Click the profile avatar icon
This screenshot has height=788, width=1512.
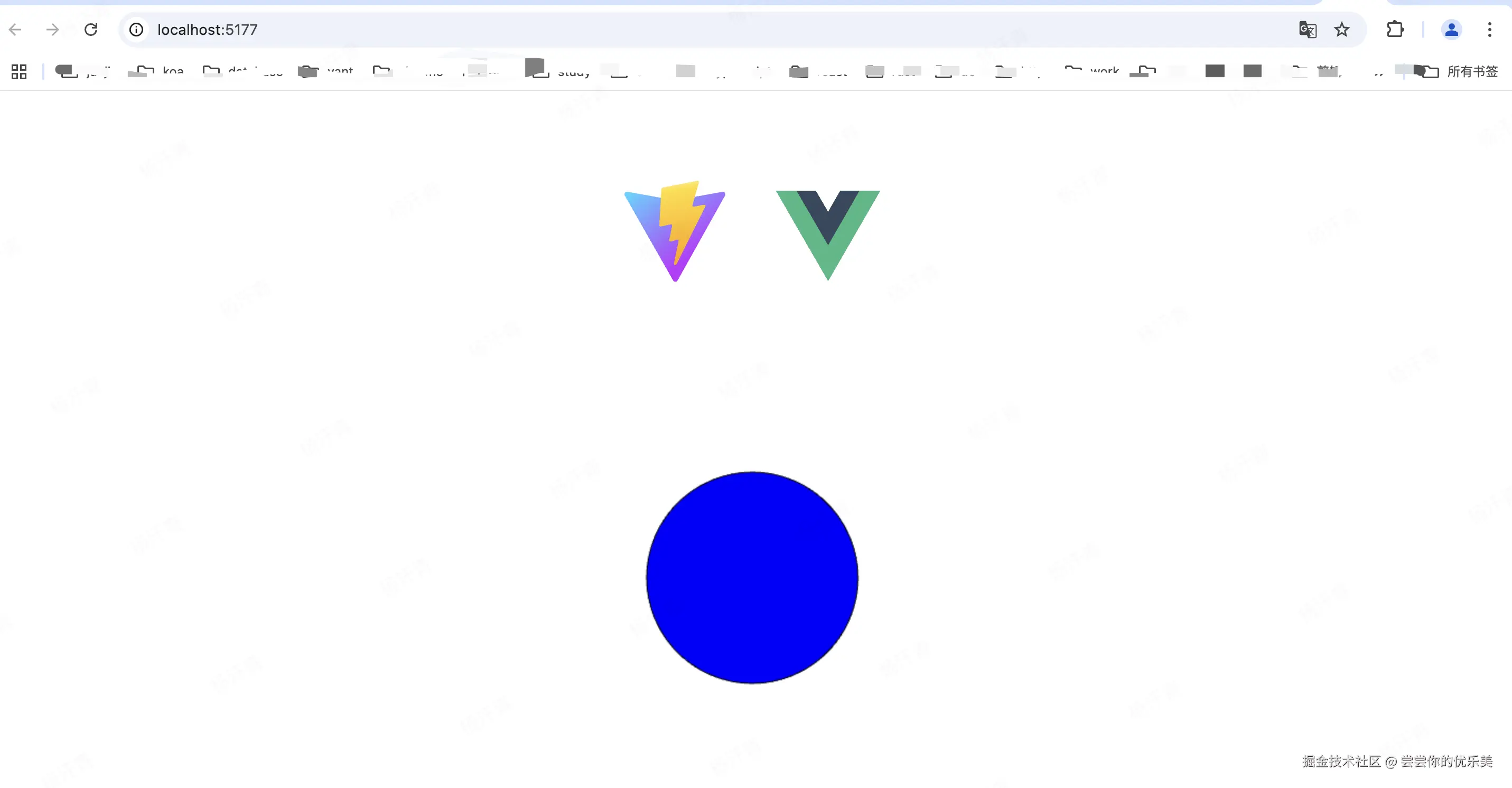click(x=1451, y=30)
